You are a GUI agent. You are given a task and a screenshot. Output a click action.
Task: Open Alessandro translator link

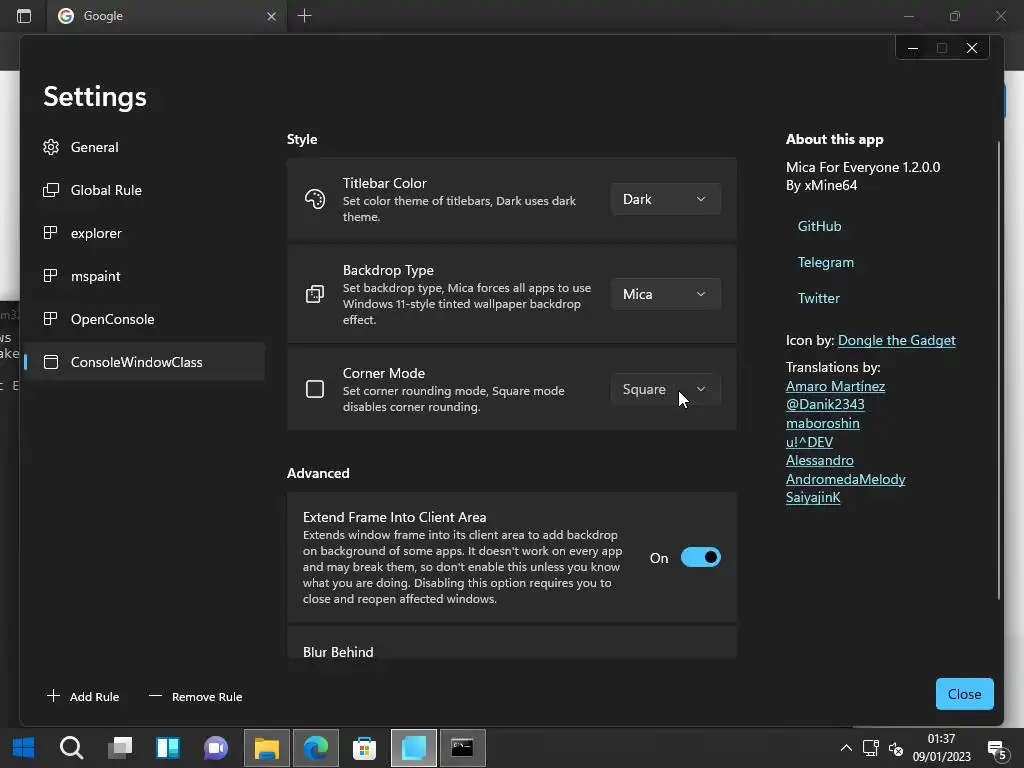(820, 460)
